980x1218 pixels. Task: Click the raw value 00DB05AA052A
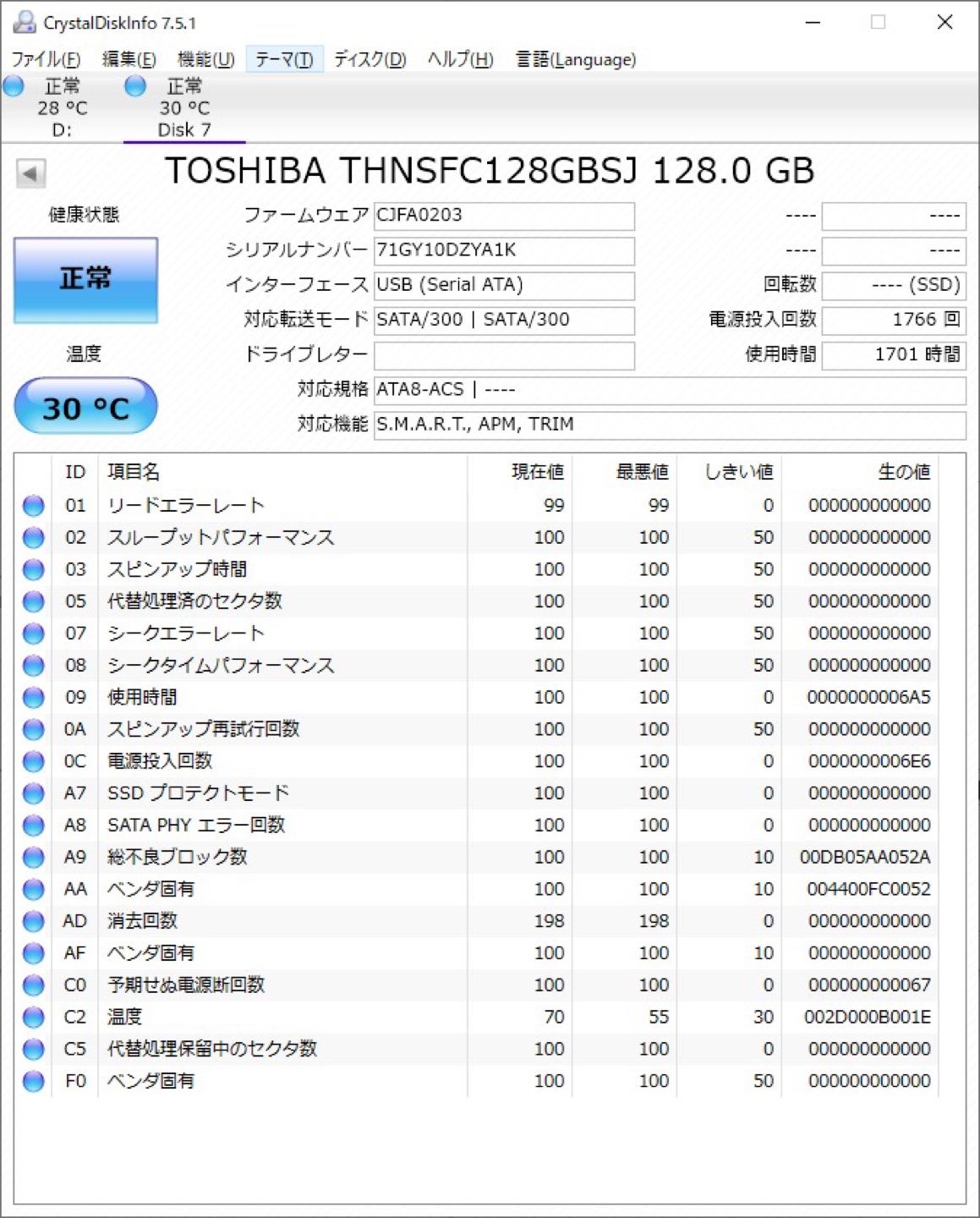pyautogui.click(x=865, y=858)
